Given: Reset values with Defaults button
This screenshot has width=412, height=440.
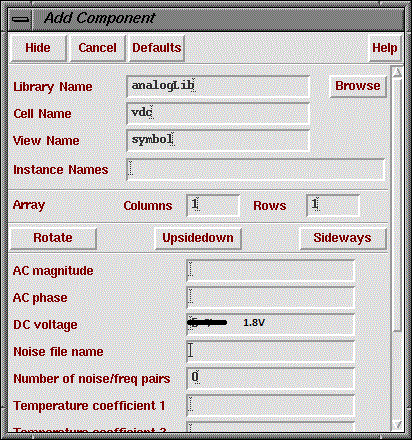Looking at the screenshot, I should pyautogui.click(x=157, y=48).
